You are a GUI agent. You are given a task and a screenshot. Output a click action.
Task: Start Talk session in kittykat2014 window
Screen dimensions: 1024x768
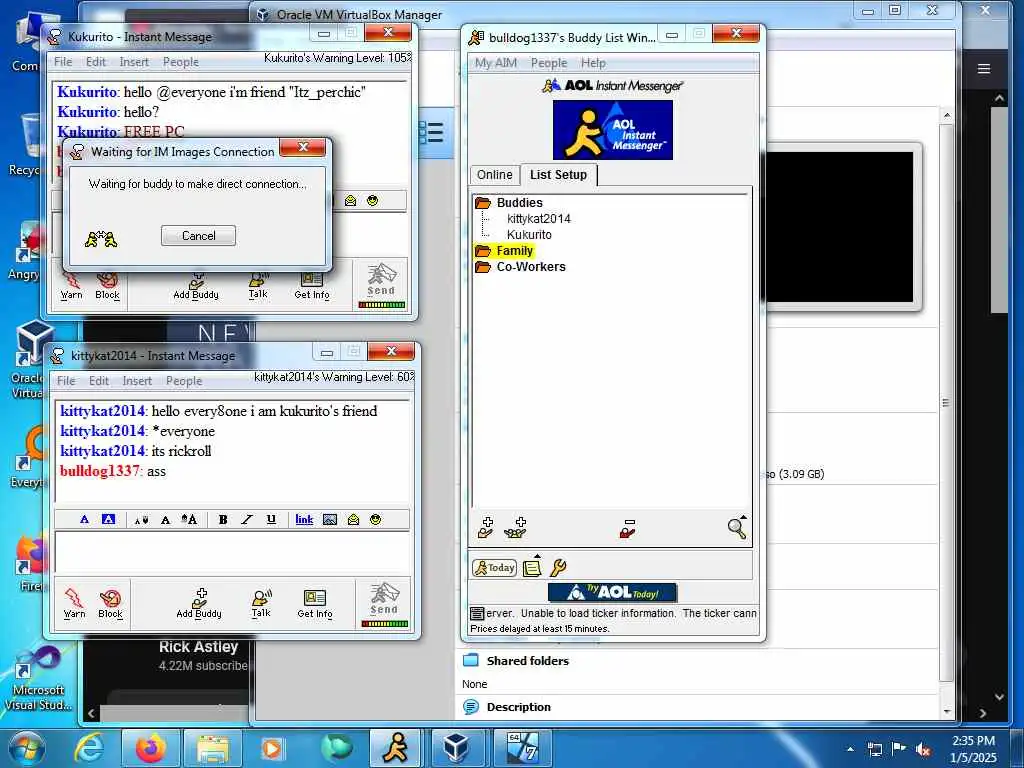pyautogui.click(x=261, y=602)
